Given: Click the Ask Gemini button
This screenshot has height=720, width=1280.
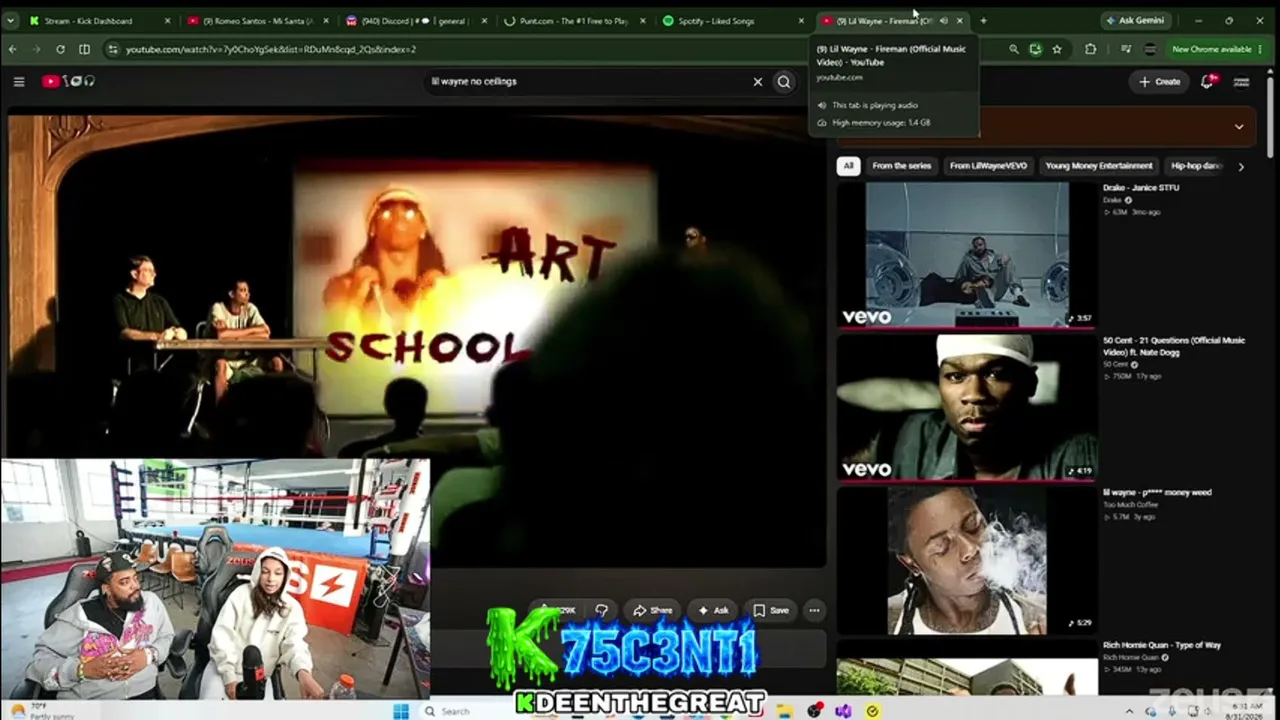Looking at the screenshot, I should [1135, 20].
